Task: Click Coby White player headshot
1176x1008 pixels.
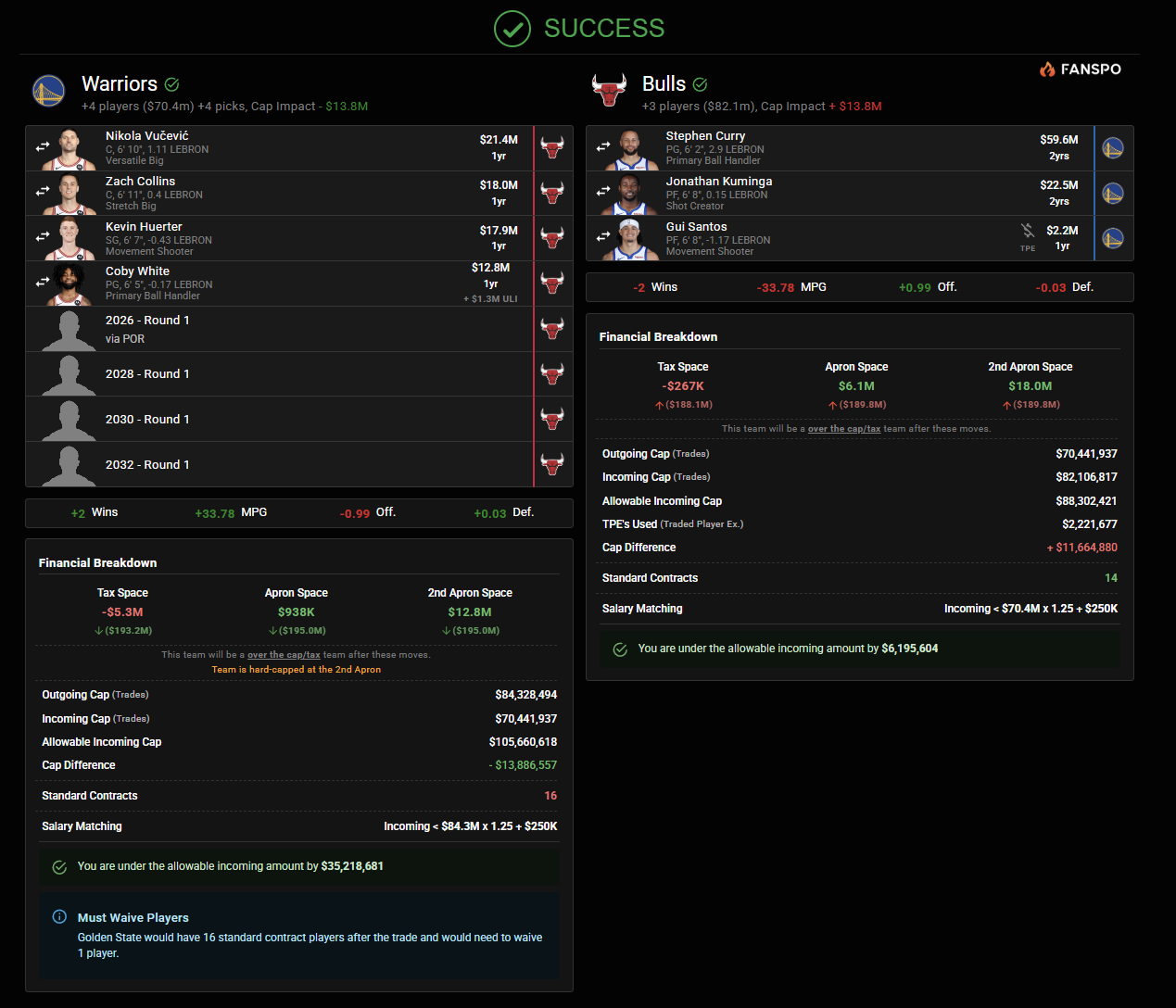Action: click(x=68, y=284)
